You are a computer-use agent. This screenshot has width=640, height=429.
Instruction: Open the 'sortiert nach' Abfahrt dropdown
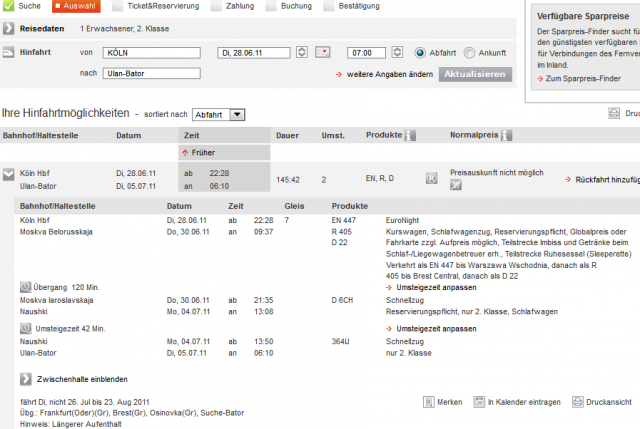[x=218, y=115]
